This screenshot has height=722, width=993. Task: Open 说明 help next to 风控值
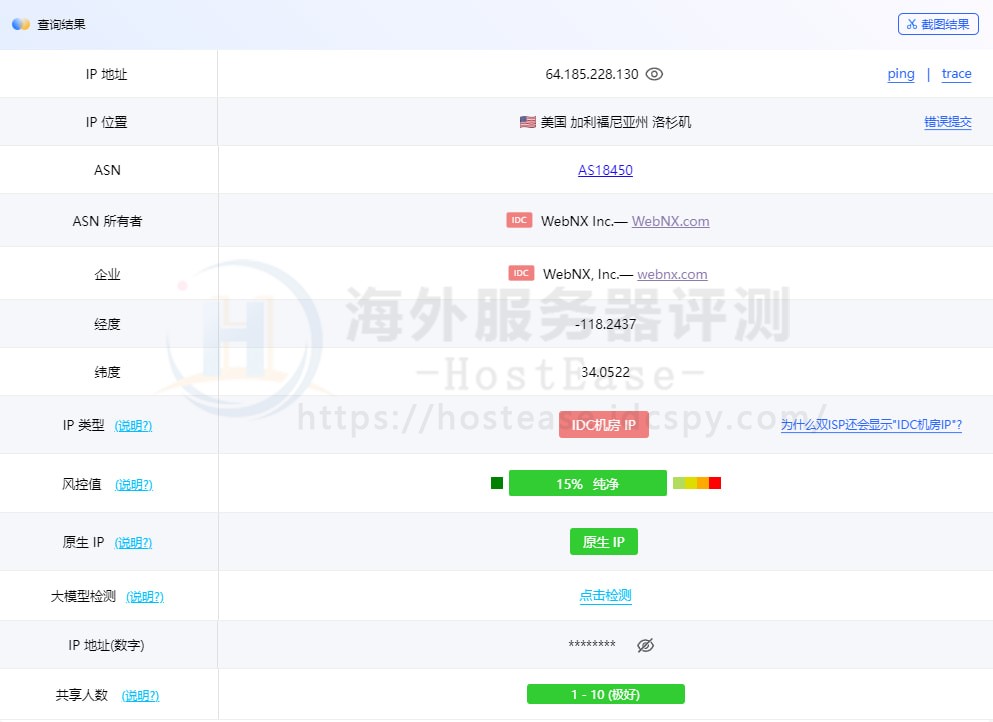[133, 485]
